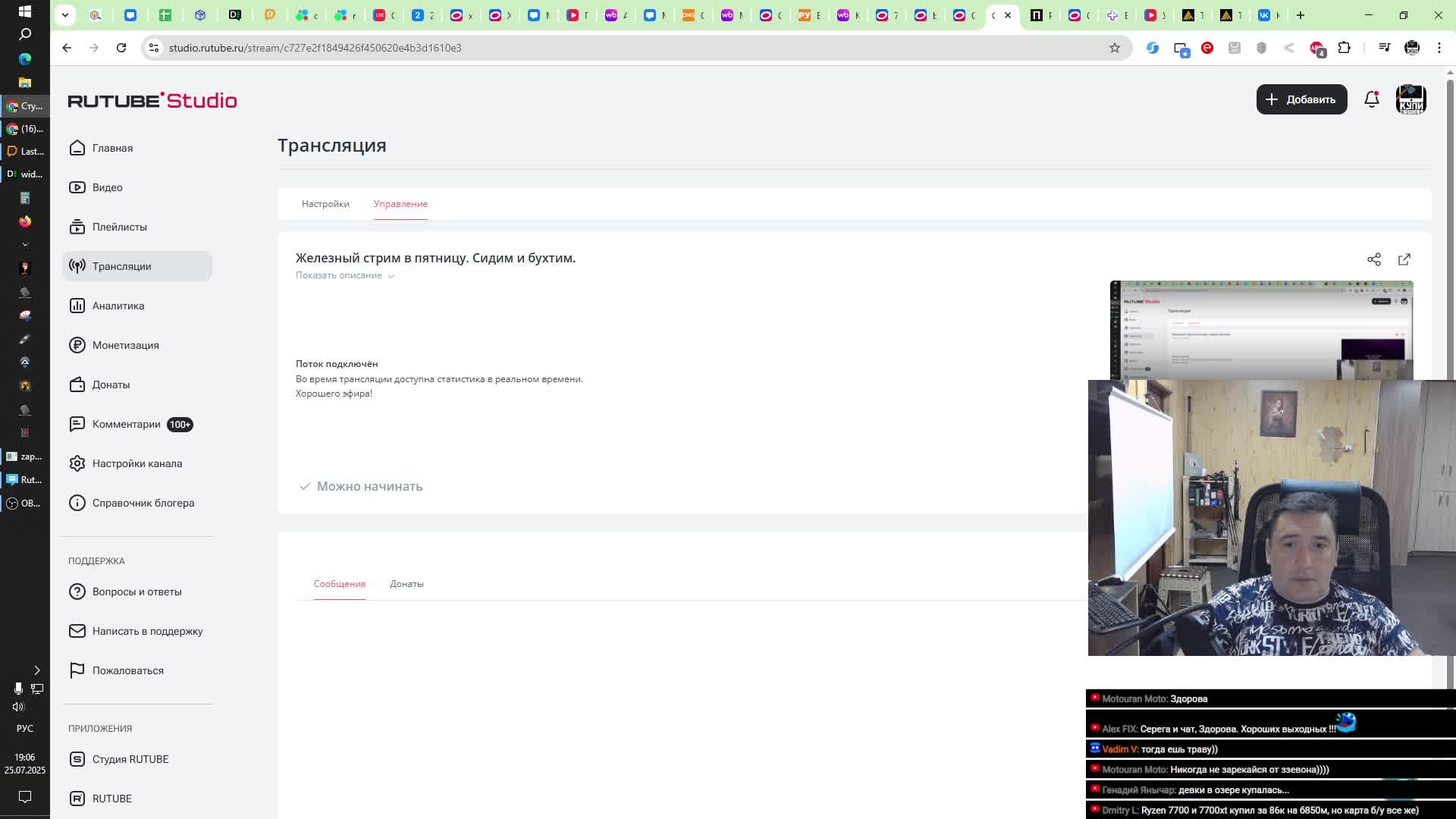The image size is (1456, 819).
Task: Switch to the Донаты chat tab
Action: pyautogui.click(x=406, y=584)
